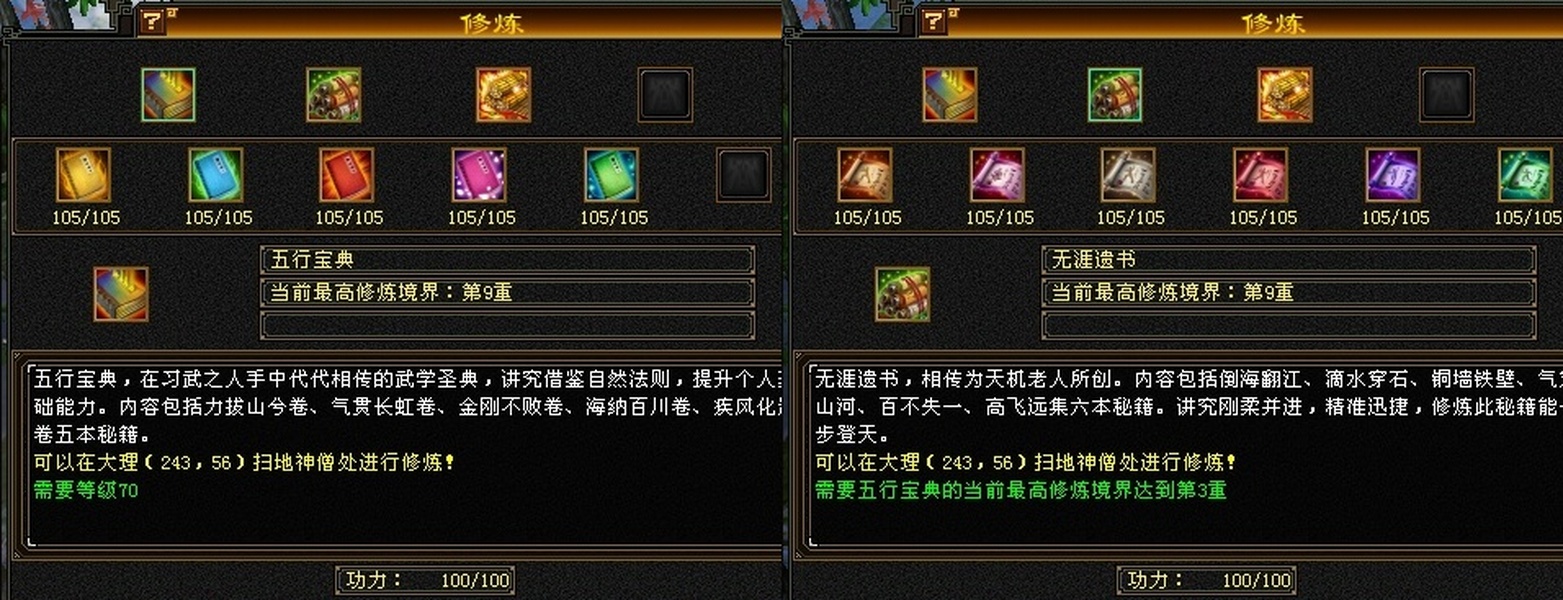1563x600 pixels.
Task: Pick the purple scroll in the right panel
Action: [1393, 175]
